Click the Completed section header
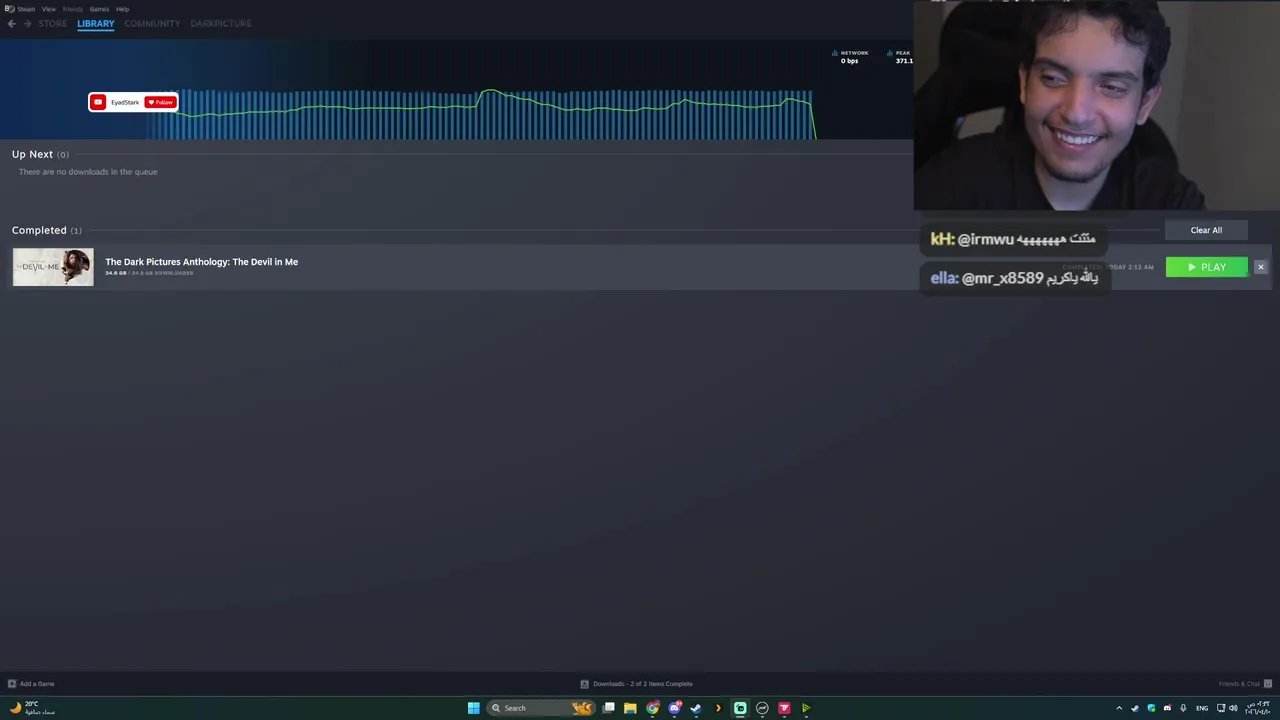Viewport: 1280px width, 720px height. pos(47,230)
